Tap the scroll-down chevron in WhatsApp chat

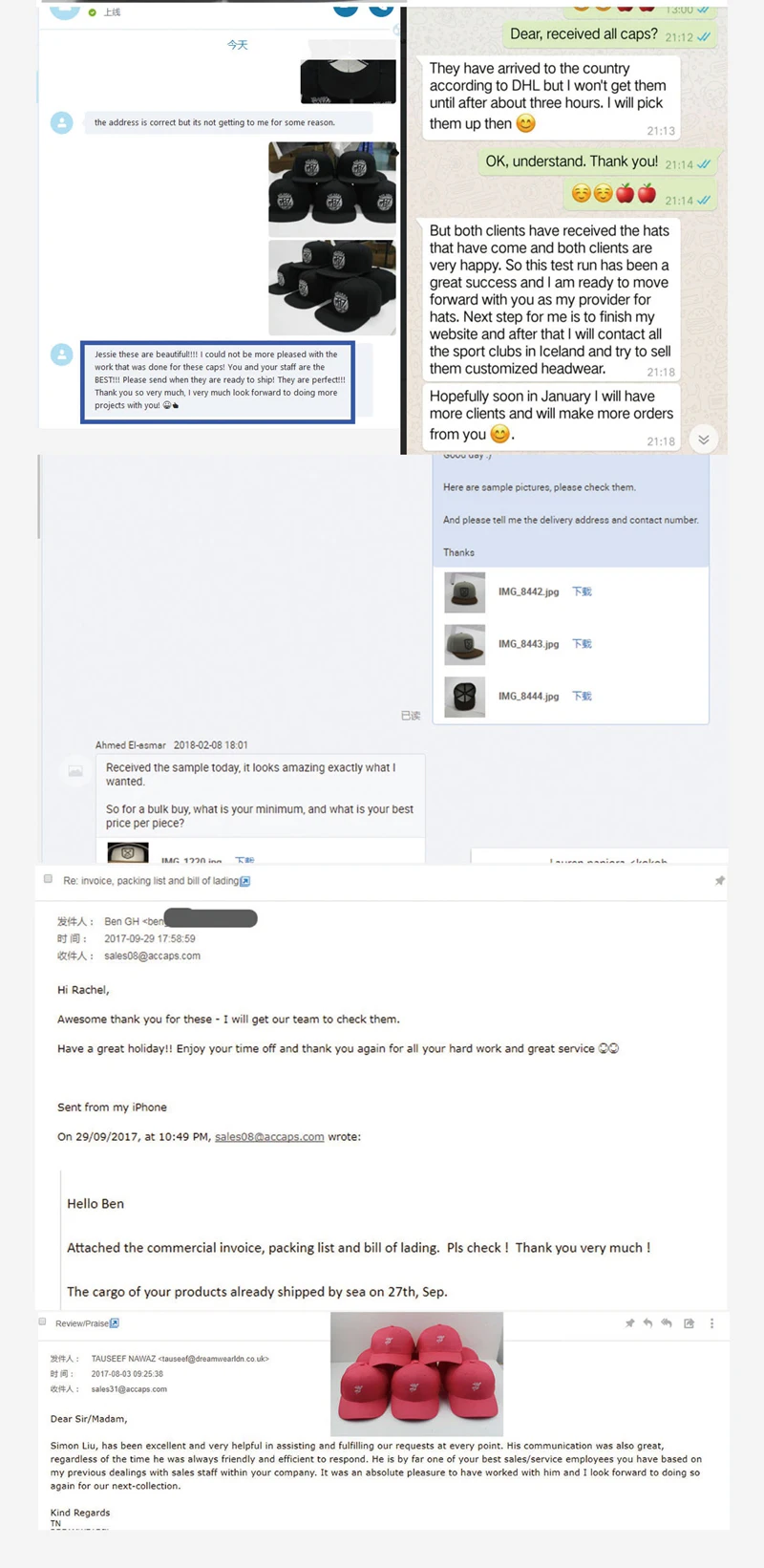pyautogui.click(x=704, y=440)
